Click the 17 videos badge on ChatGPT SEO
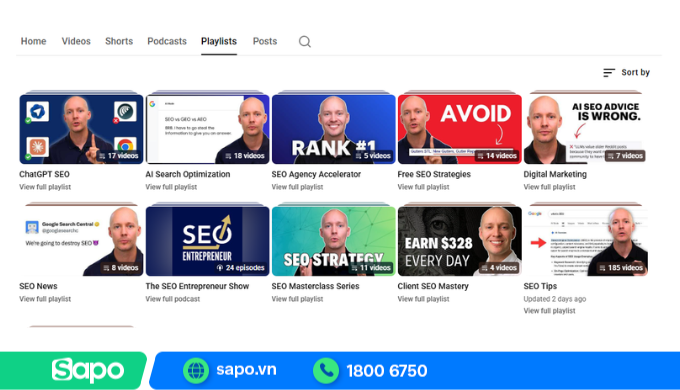Image resolution: width=680 pixels, height=390 pixels. point(118,156)
